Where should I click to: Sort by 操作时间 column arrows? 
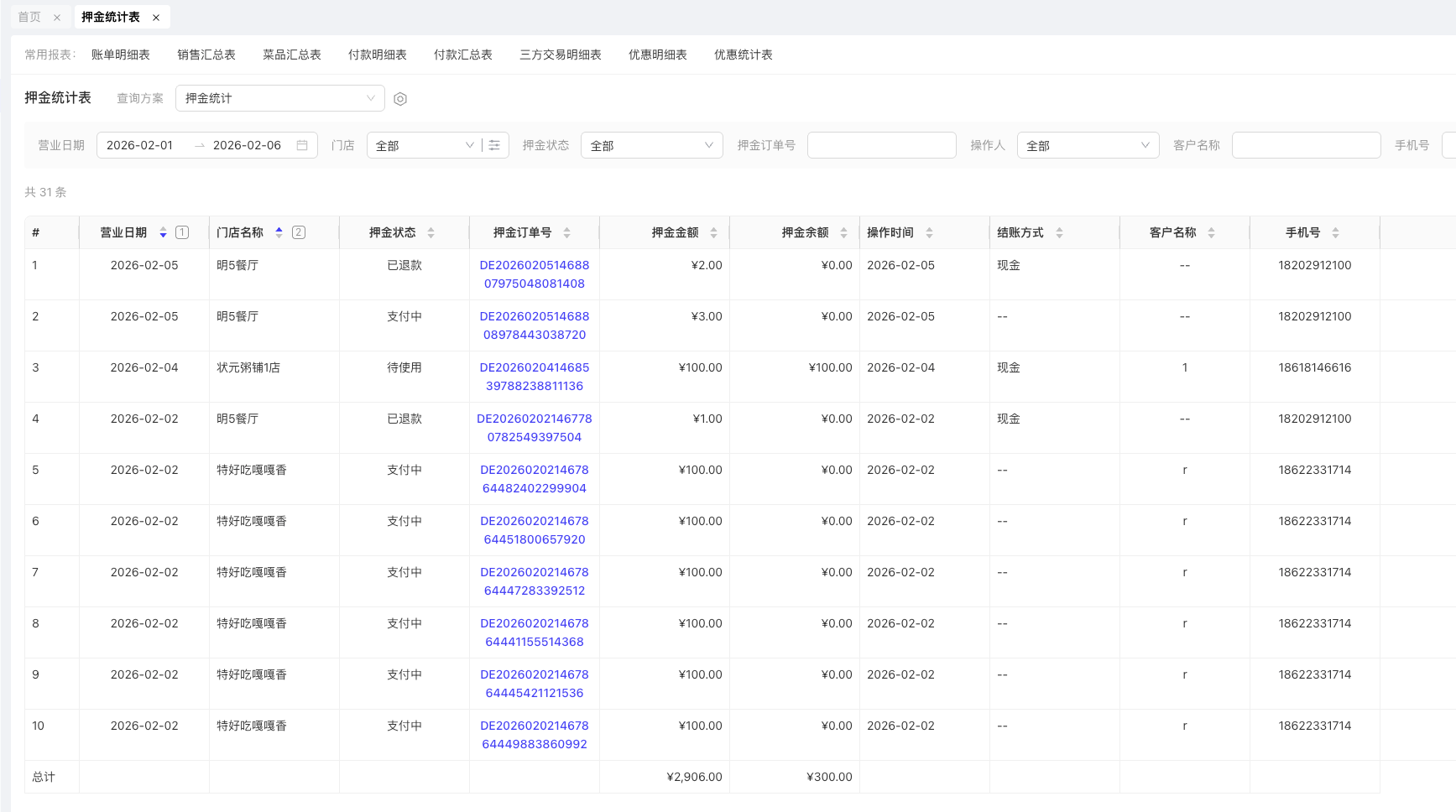point(929,232)
